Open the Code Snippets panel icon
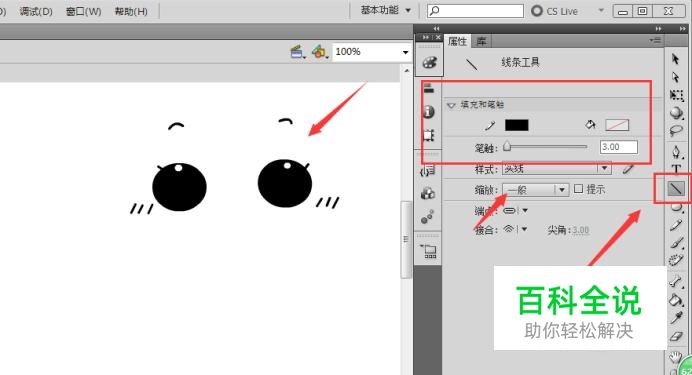 [x=428, y=170]
